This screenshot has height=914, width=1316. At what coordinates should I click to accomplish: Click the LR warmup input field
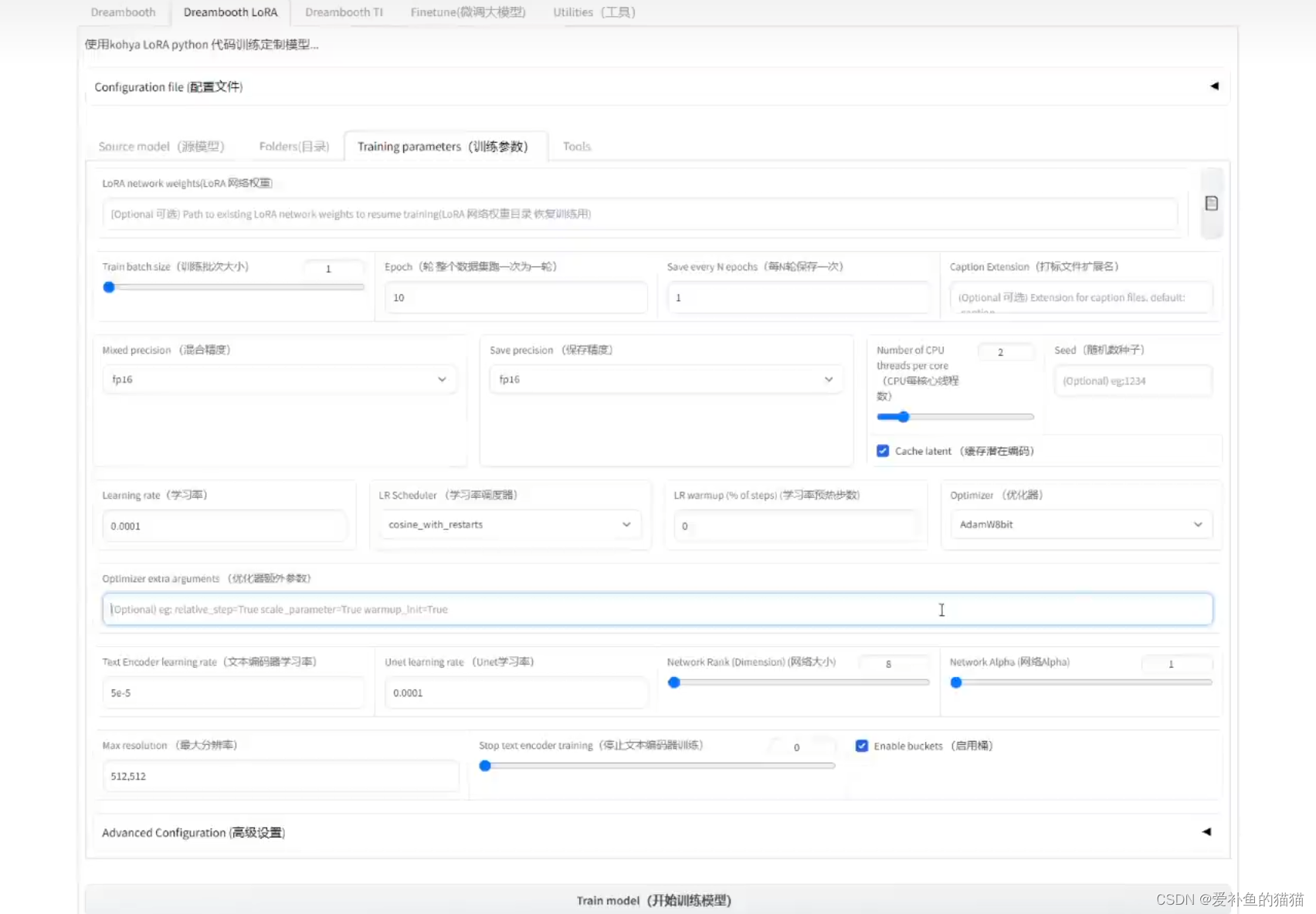pos(795,526)
